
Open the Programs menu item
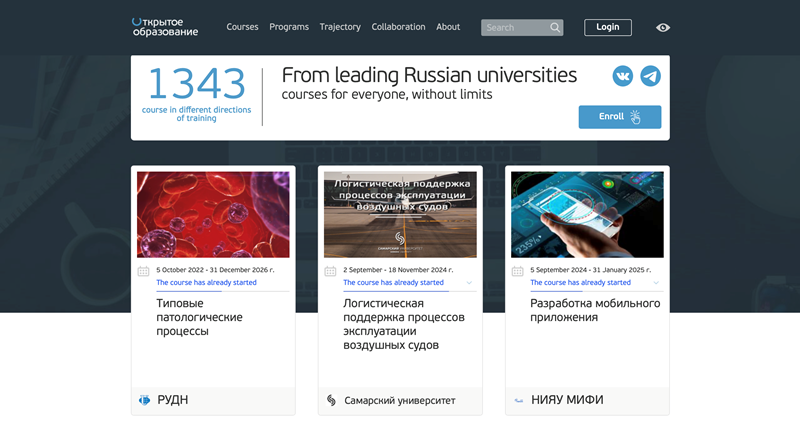coord(289,27)
